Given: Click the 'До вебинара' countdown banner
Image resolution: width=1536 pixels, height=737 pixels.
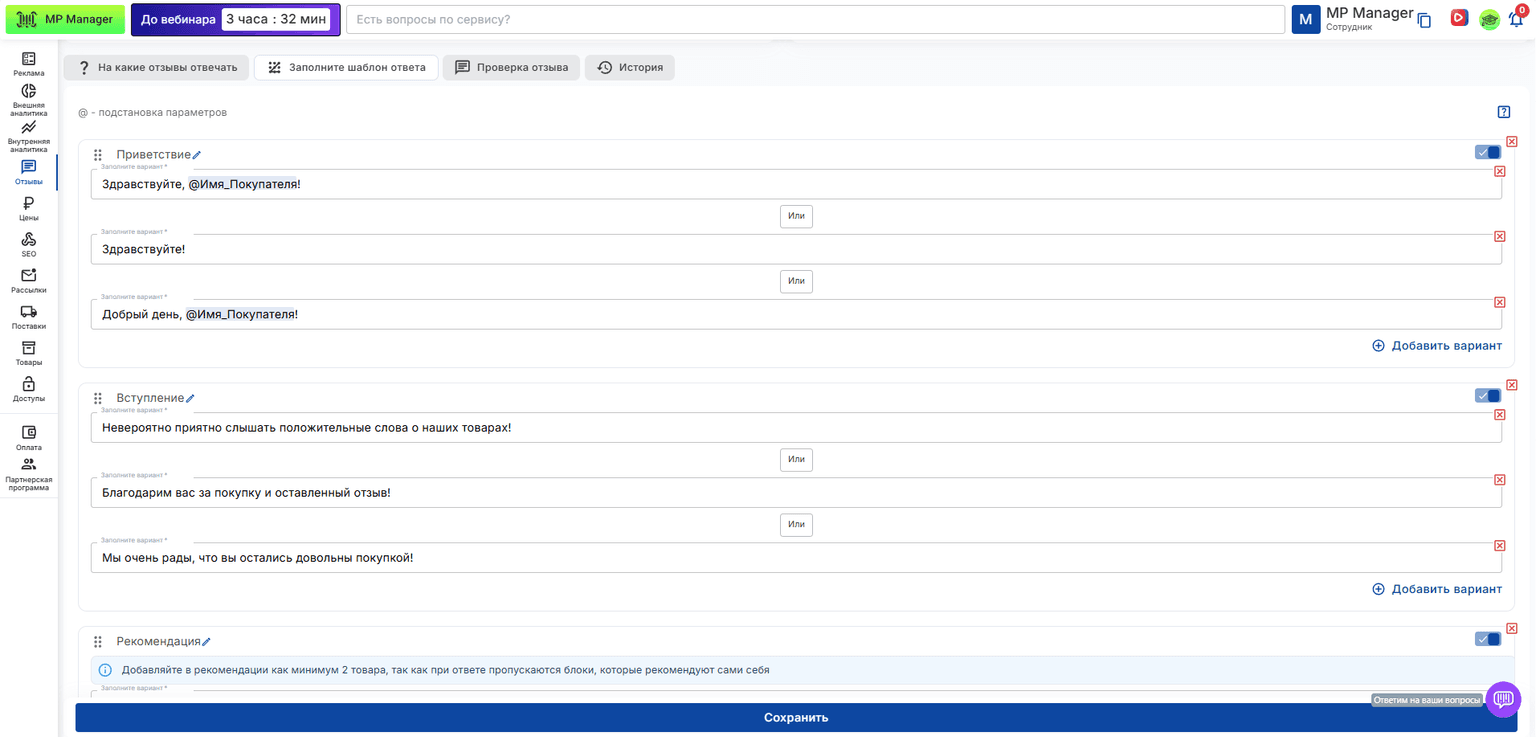Looking at the screenshot, I should (x=235, y=19).
